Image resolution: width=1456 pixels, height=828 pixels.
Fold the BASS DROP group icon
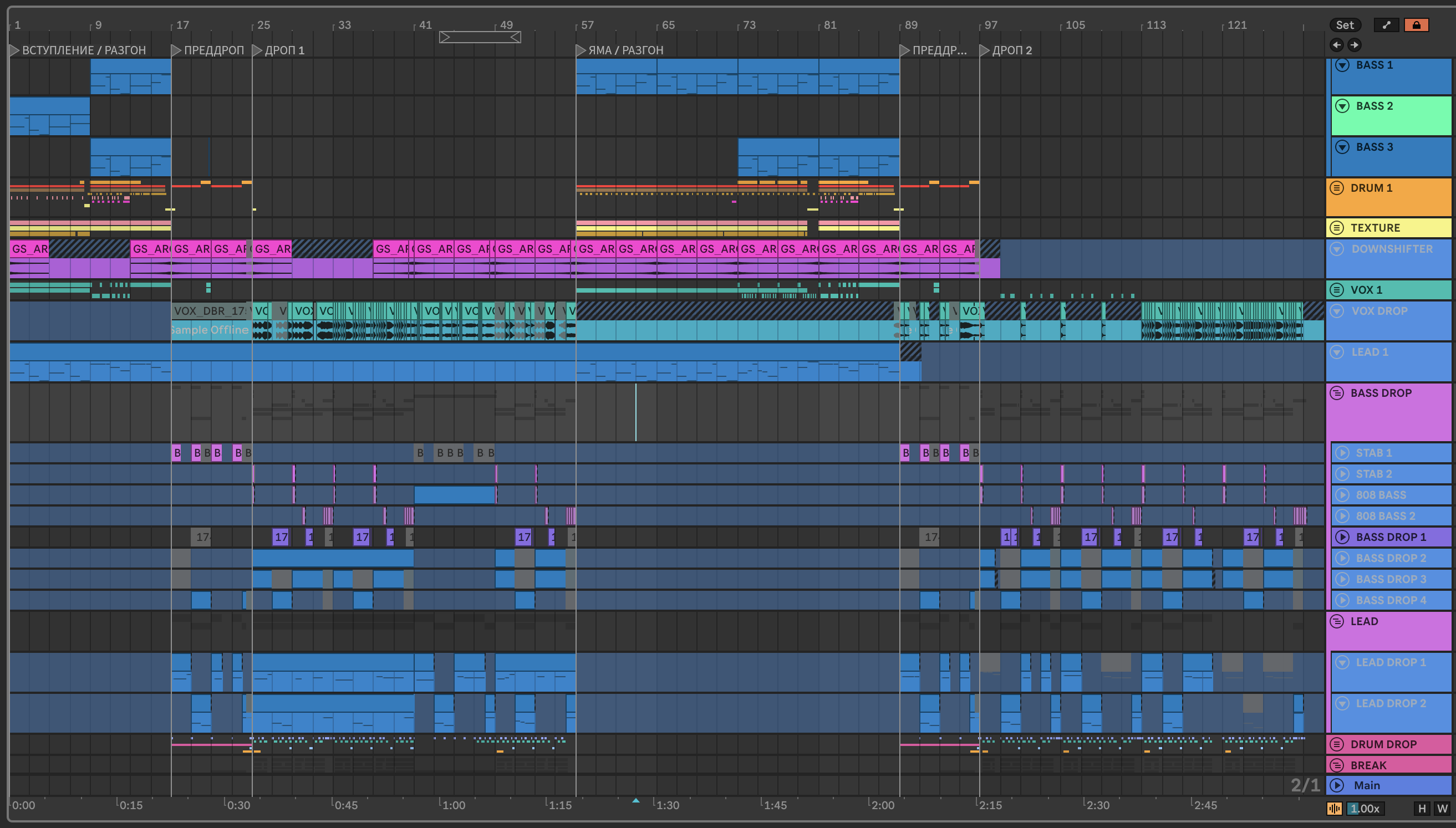[x=1337, y=392]
